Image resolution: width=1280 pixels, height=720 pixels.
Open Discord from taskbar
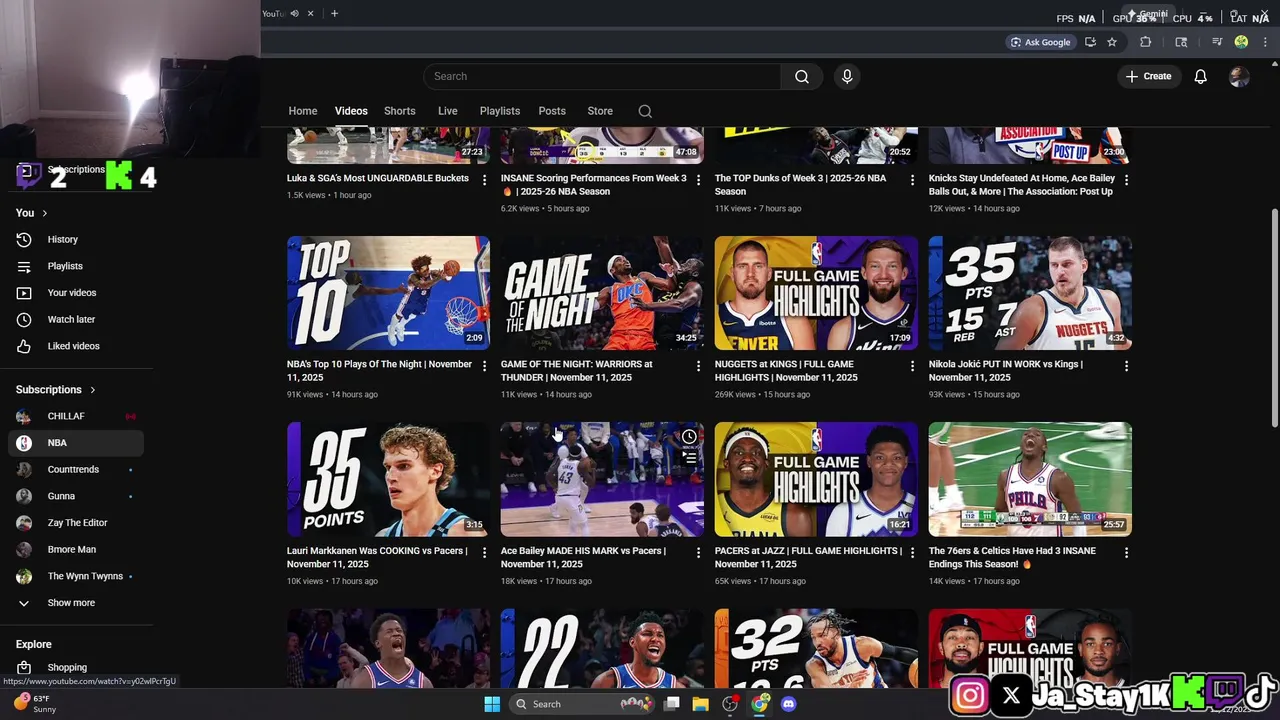(788, 704)
